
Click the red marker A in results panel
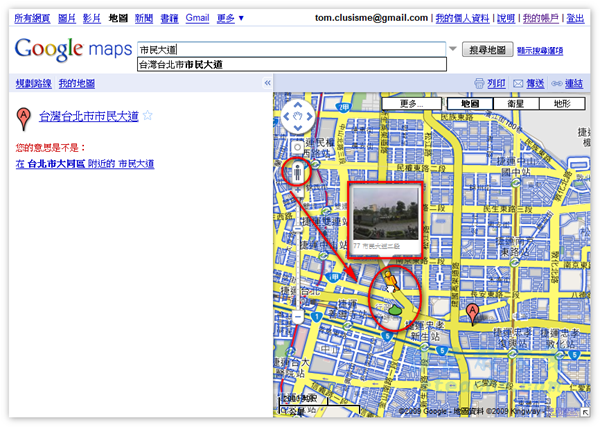(23, 120)
